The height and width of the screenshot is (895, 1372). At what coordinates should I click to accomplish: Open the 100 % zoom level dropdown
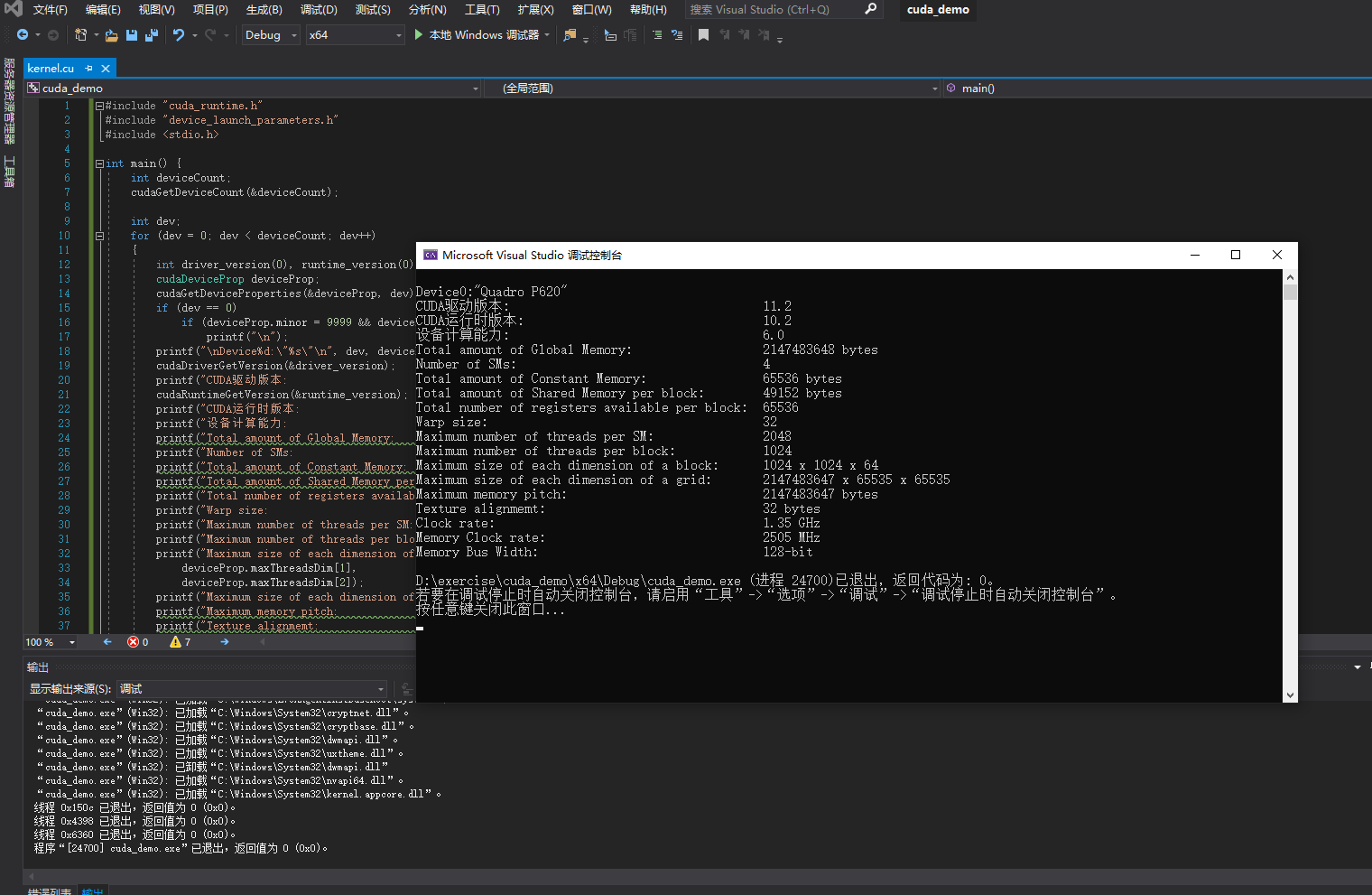tap(51, 642)
